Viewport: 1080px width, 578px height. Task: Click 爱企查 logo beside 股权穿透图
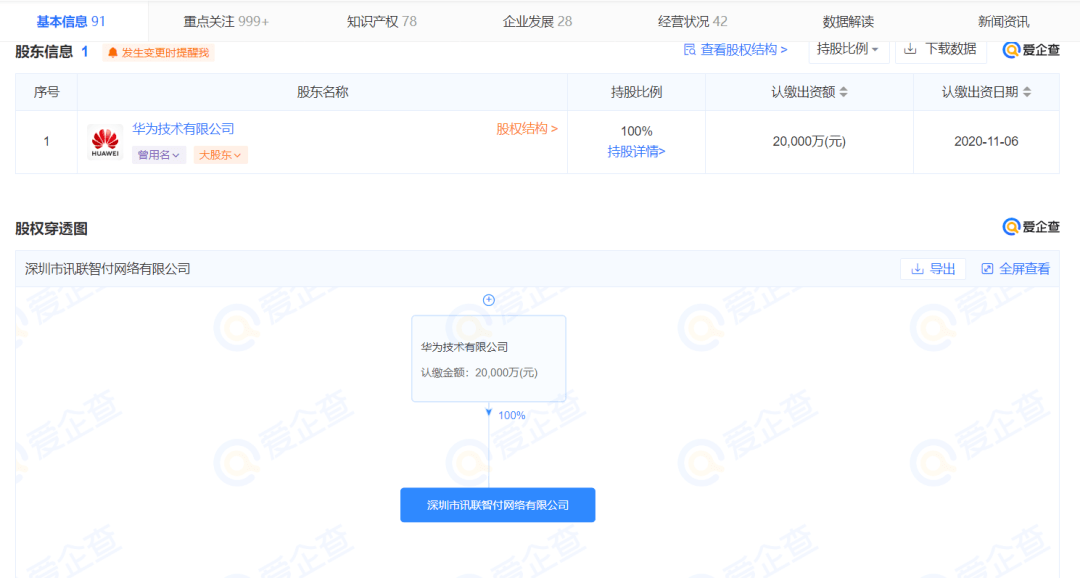click(1031, 227)
